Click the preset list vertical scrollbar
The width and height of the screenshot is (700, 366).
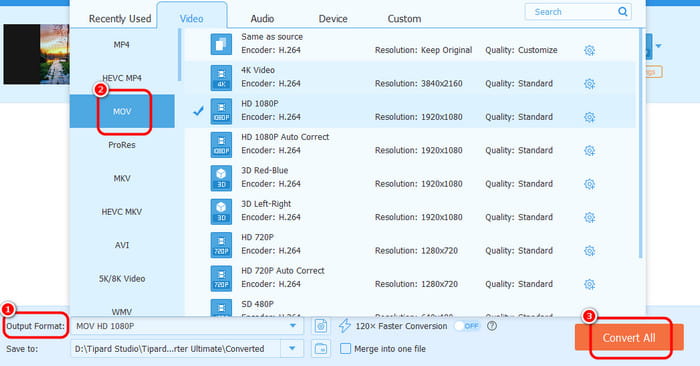click(640, 143)
